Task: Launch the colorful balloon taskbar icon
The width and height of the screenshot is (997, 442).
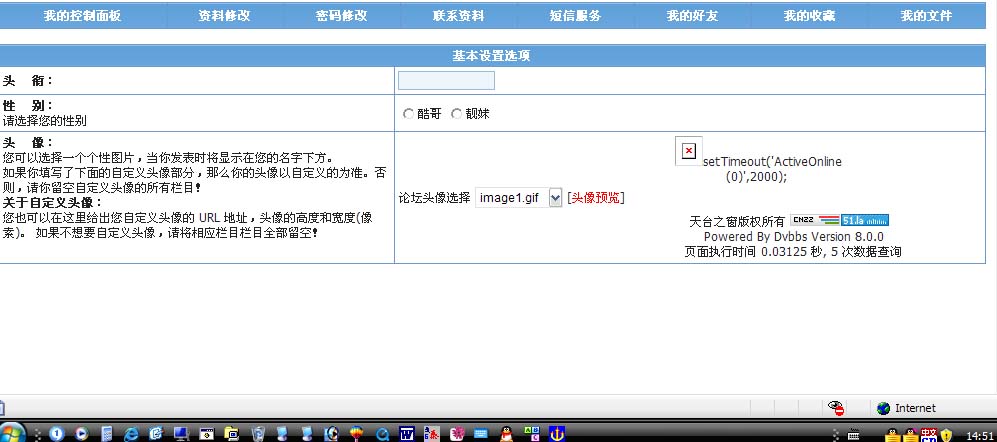Action: click(x=357, y=434)
